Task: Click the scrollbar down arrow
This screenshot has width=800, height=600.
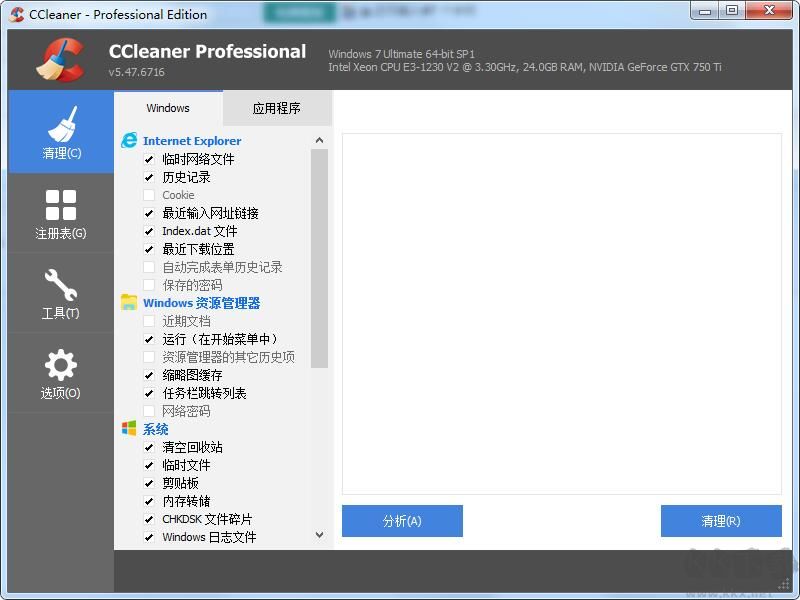Action: [x=319, y=536]
